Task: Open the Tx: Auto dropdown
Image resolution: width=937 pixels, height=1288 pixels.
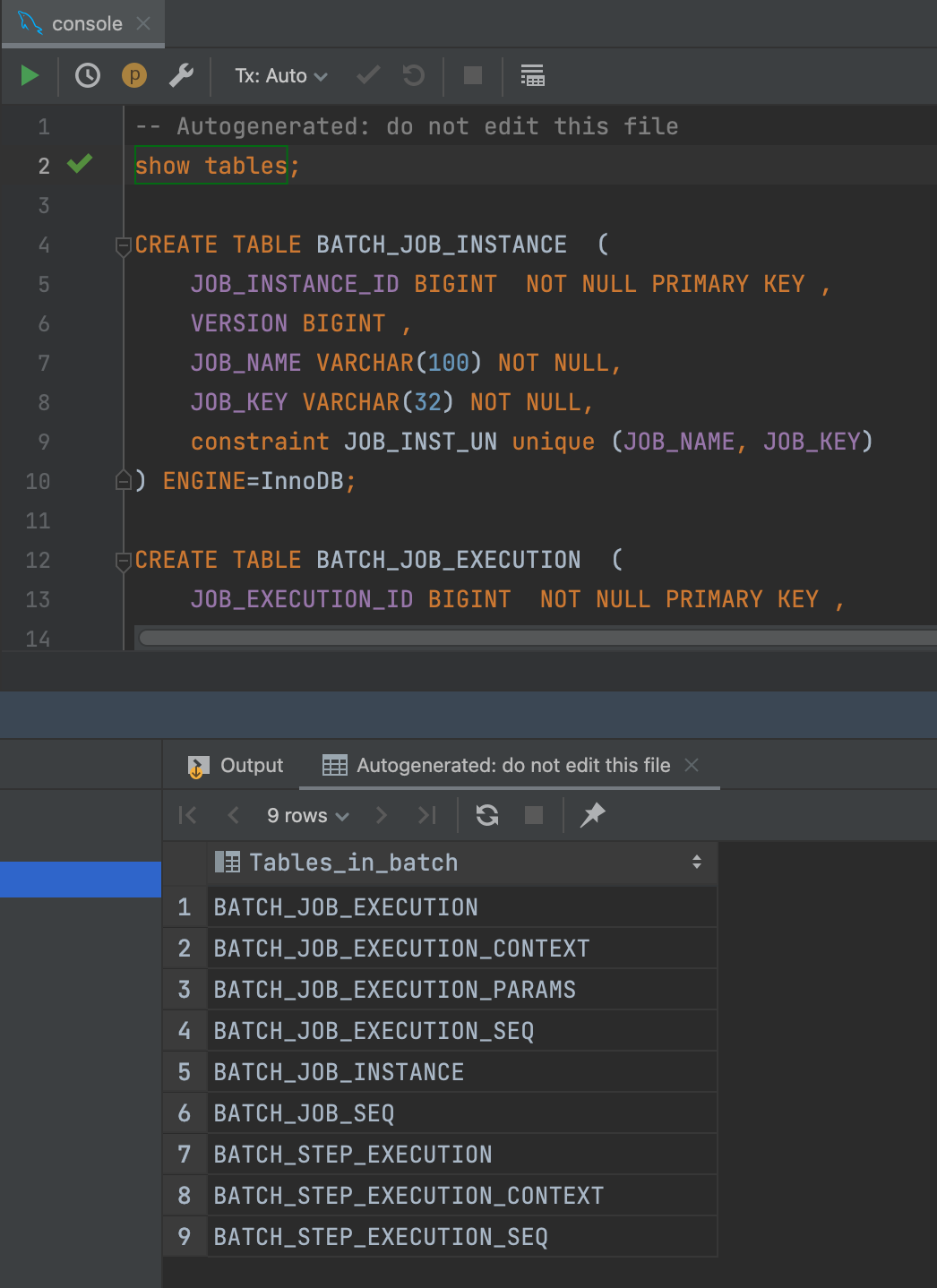Action: [x=279, y=75]
